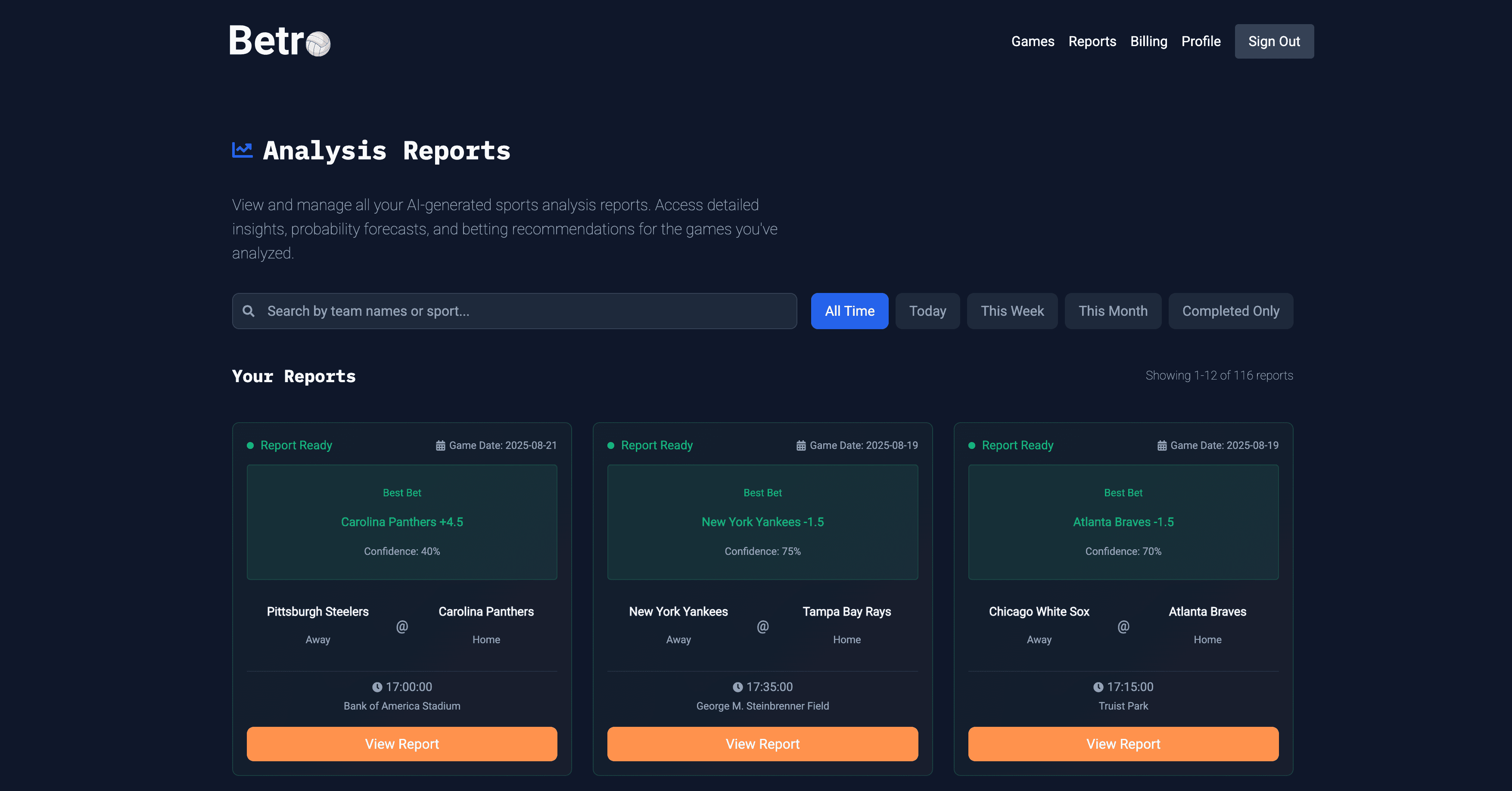This screenshot has height=791, width=1512.
Task: Open the Reports menu item
Action: tap(1092, 41)
